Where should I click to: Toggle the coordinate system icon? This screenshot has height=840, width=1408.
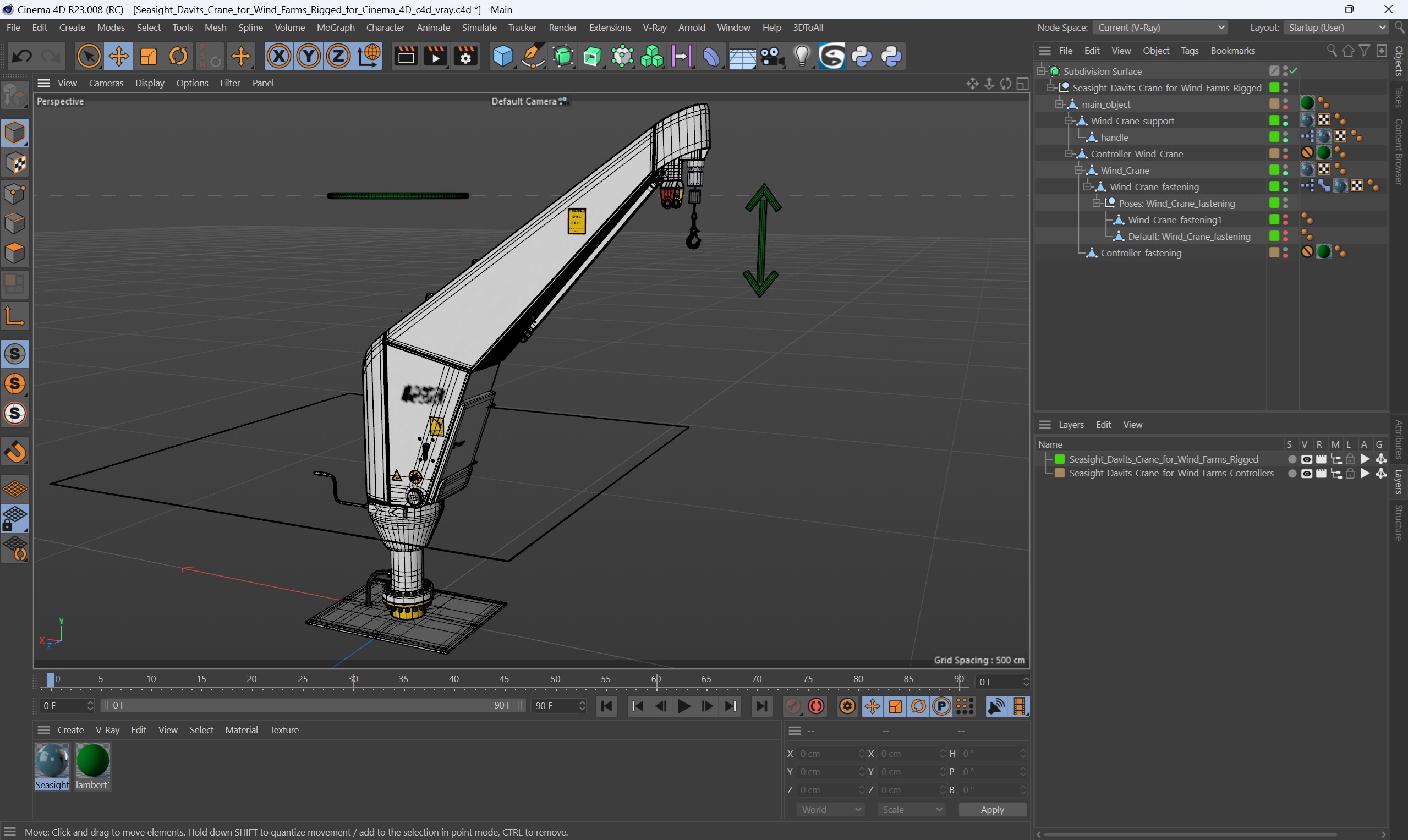tap(369, 56)
